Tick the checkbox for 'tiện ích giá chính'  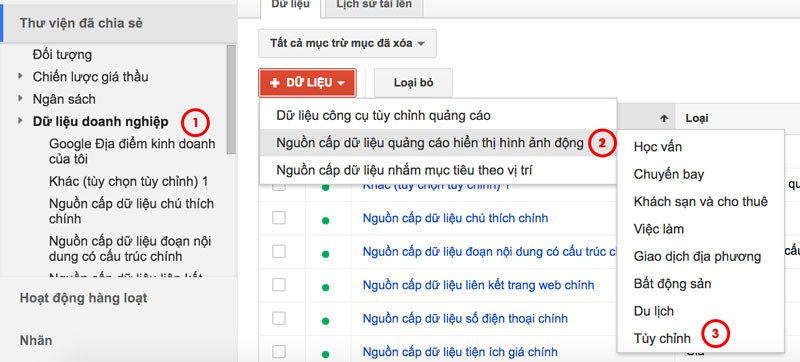[x=279, y=352]
